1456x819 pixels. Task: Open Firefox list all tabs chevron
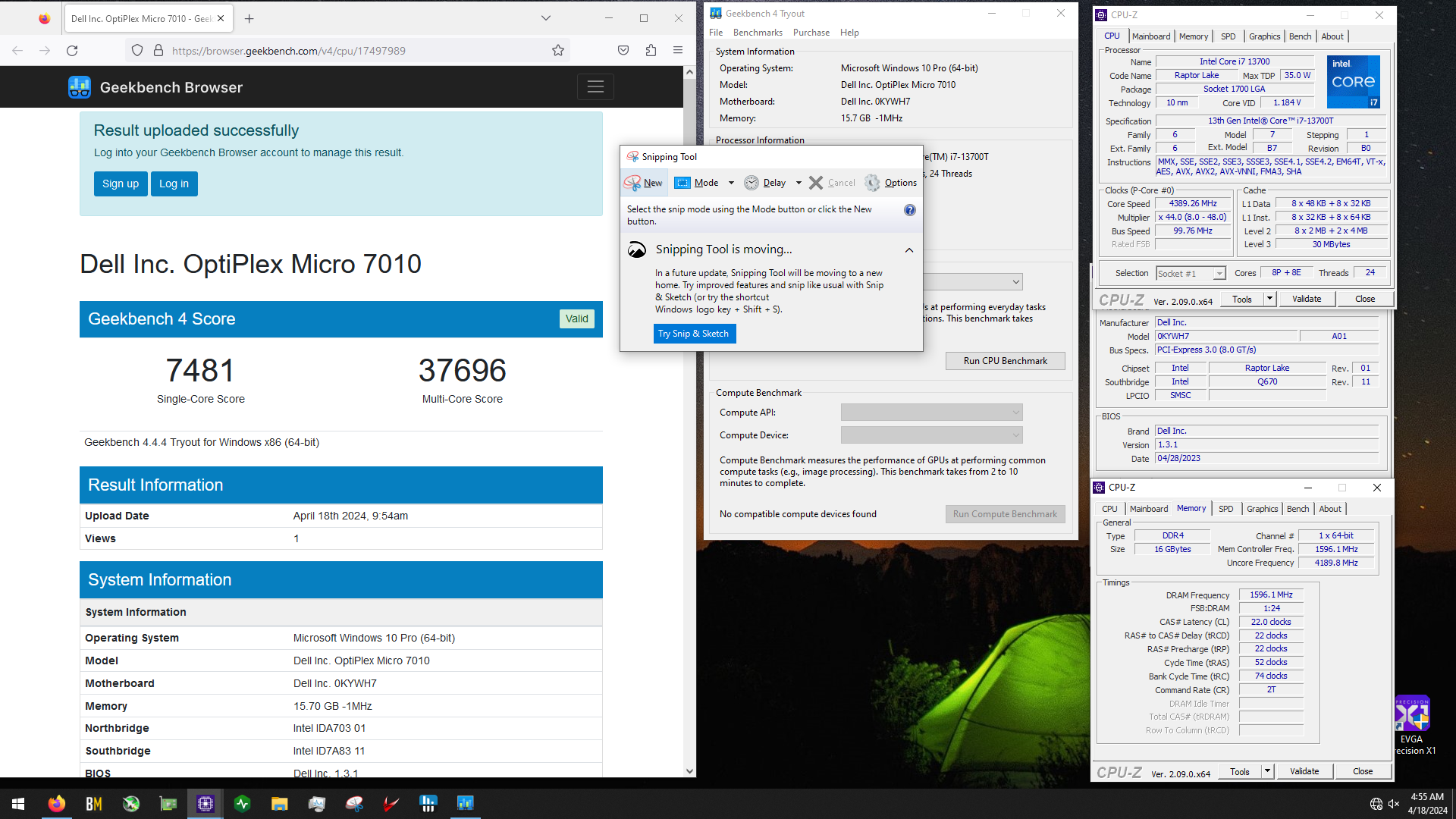pos(545,18)
